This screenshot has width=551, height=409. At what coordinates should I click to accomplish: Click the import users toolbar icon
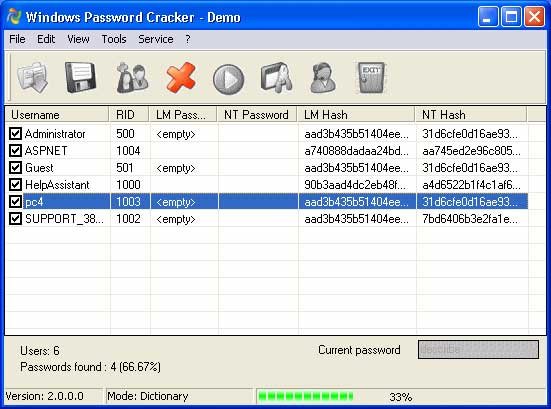point(132,77)
